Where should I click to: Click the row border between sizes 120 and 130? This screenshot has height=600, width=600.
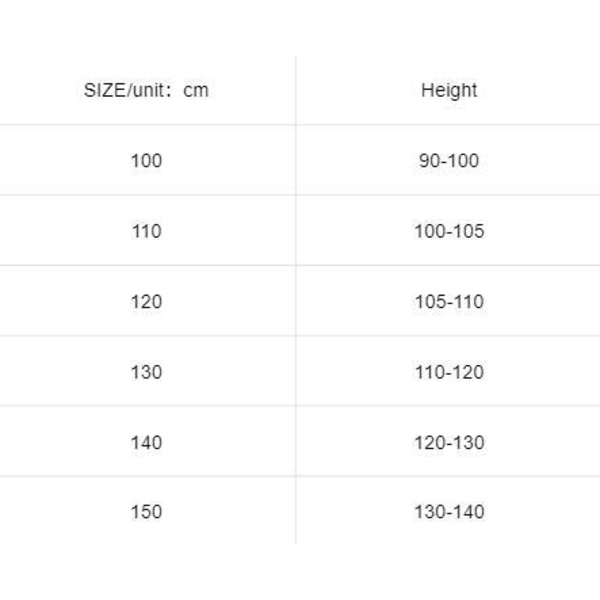300,336
